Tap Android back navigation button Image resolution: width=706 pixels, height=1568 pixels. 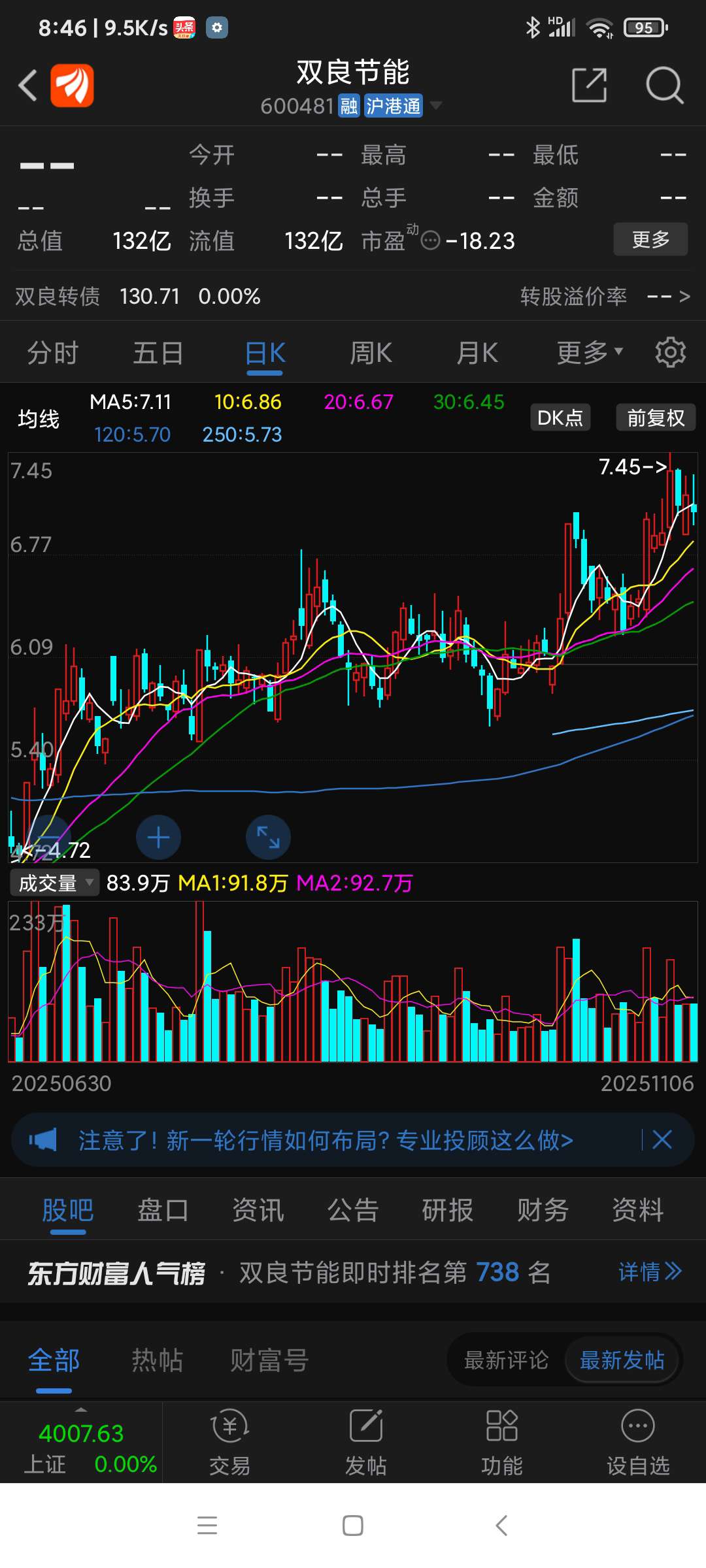[501, 1526]
